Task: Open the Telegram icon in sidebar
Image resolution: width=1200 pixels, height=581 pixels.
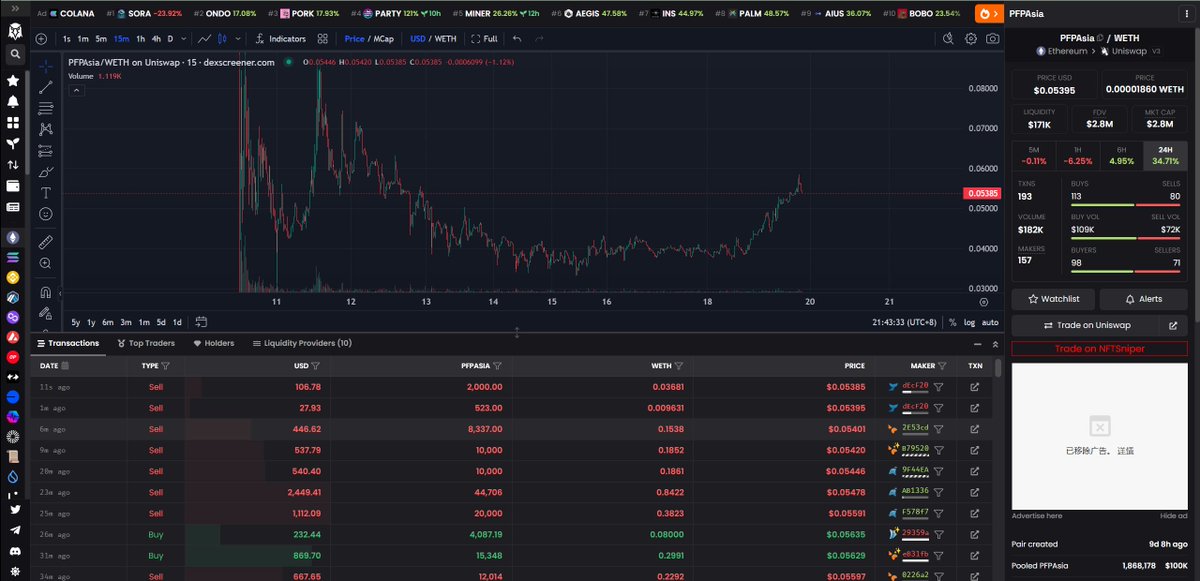Action: 13,530
